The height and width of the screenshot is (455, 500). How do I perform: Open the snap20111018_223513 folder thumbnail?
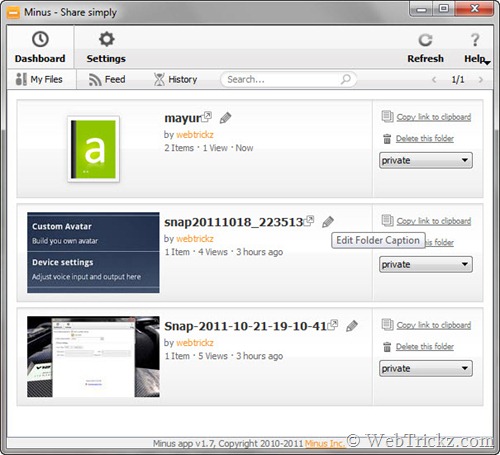tap(93, 253)
